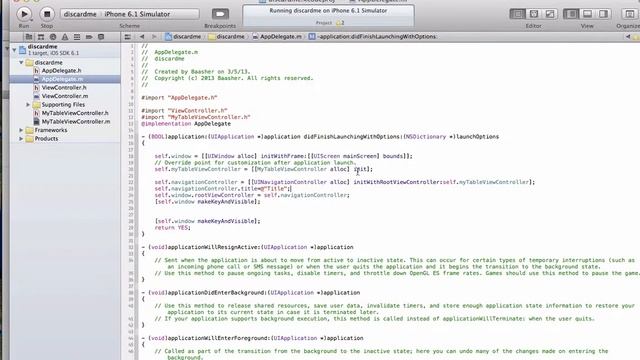Switch to the Version editor
640x360 pixels.
tap(550, 14)
